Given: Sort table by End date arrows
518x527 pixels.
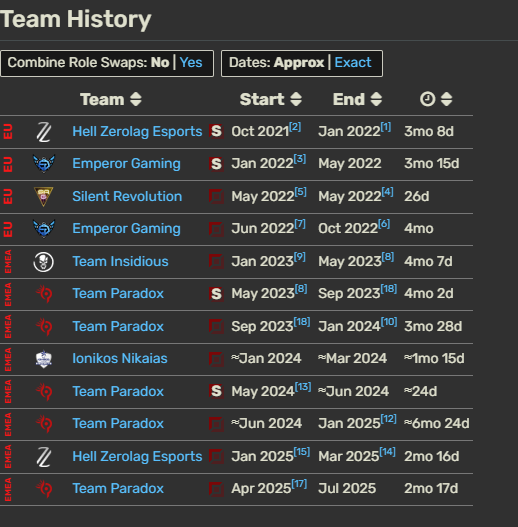Looking at the screenshot, I should [x=376, y=99].
